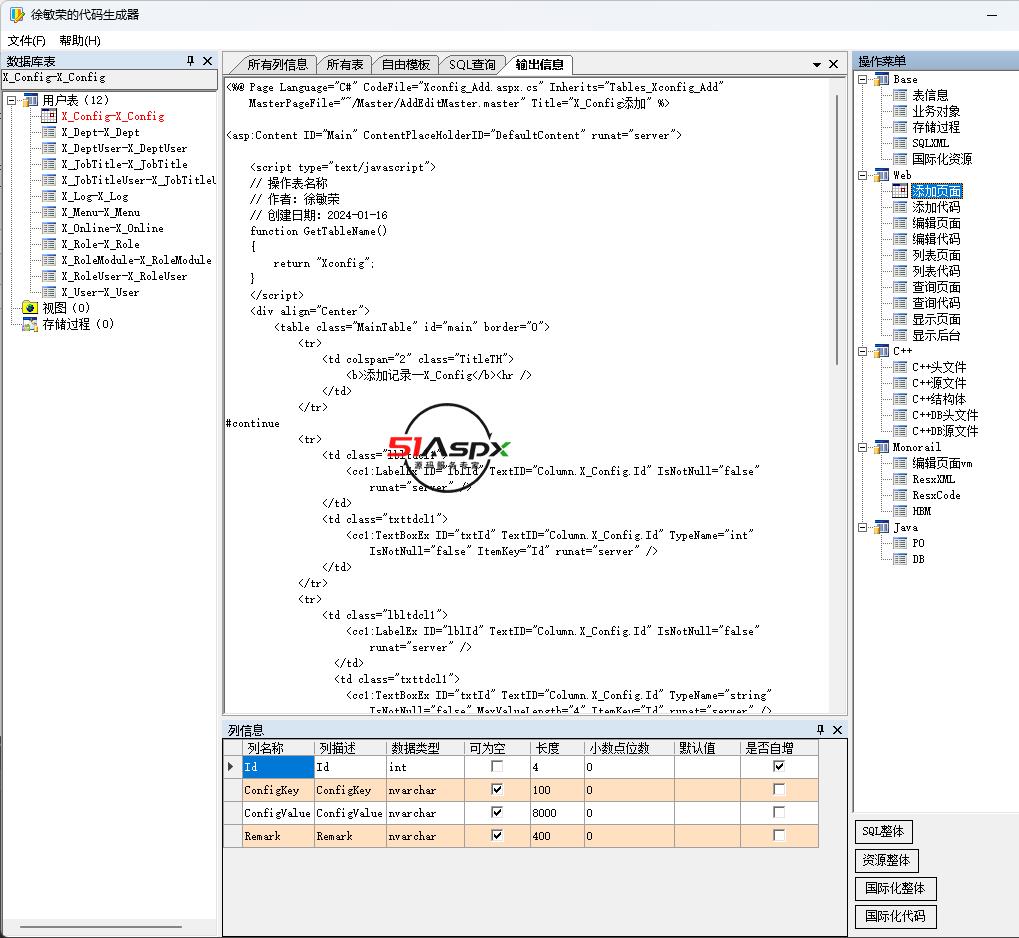
Task: Switch to the SQL查询 tab
Action: point(472,64)
